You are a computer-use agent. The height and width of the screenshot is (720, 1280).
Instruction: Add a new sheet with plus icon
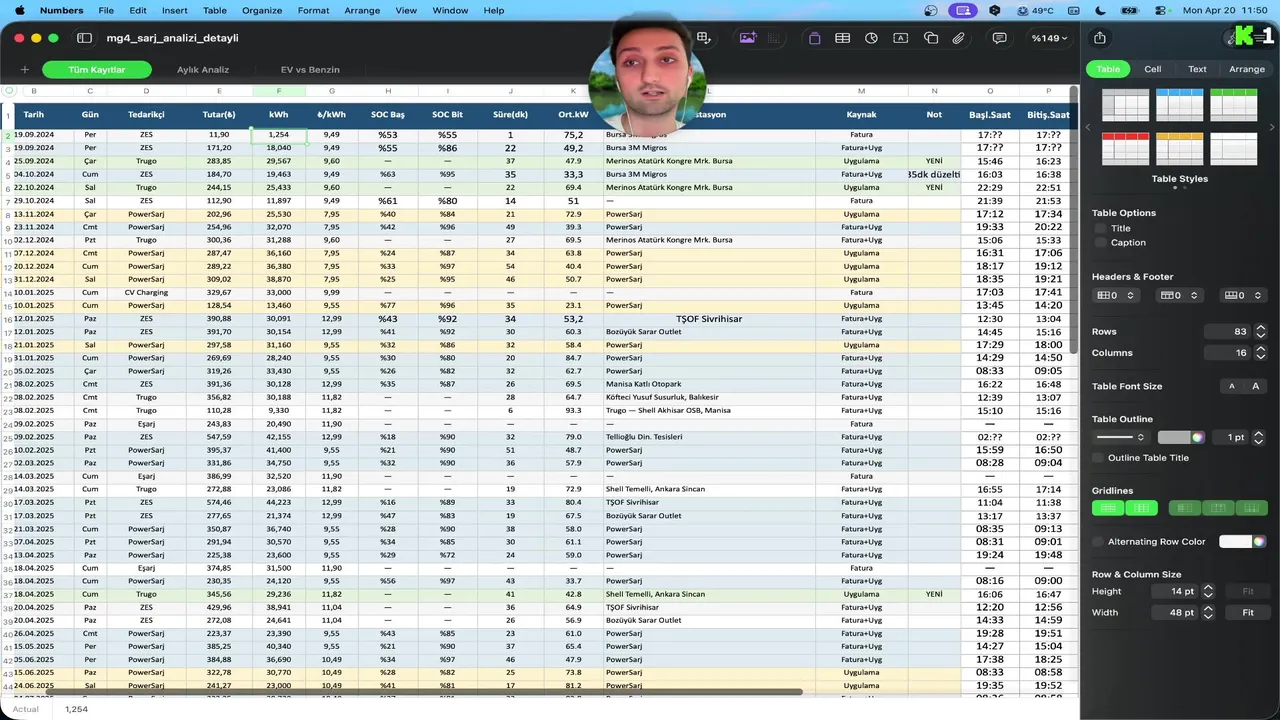(25, 70)
